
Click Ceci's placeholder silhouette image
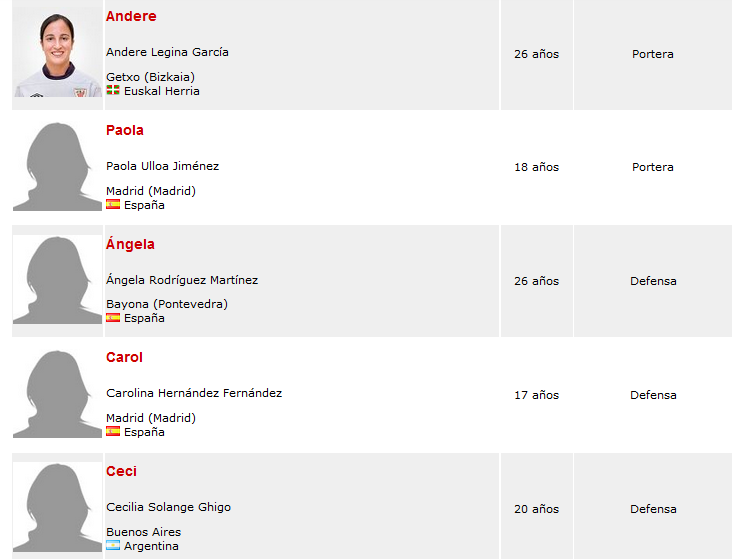[57, 507]
